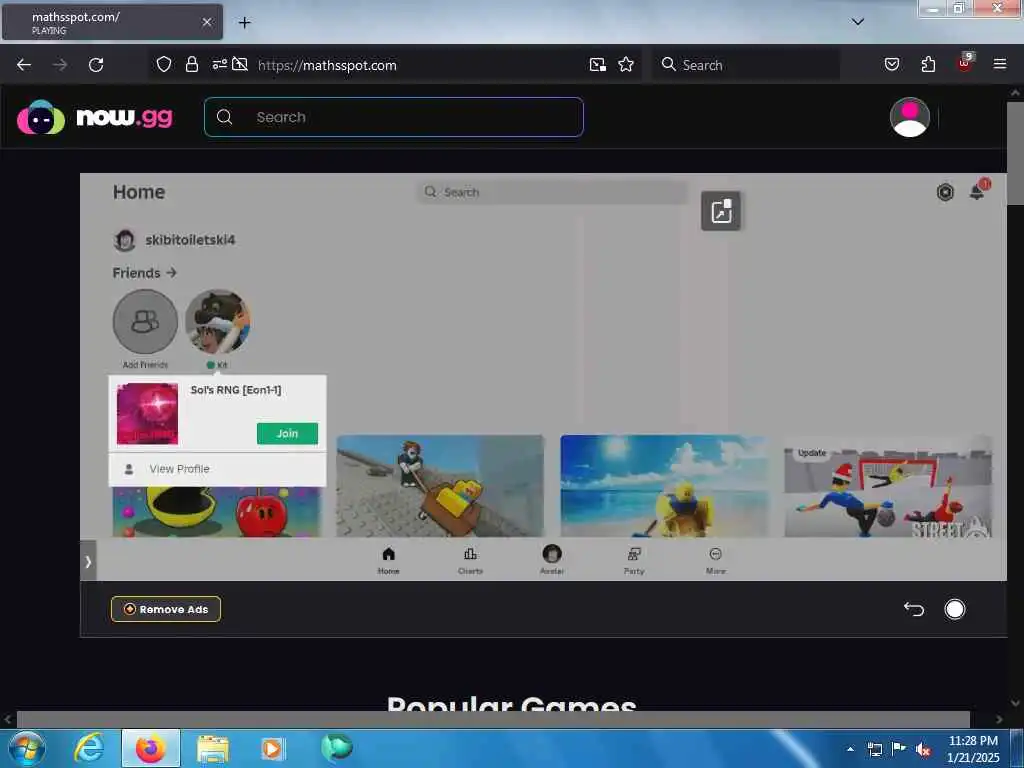Open the Pac-Man and apple game thumbnail
1024x768 pixels.
(216, 512)
